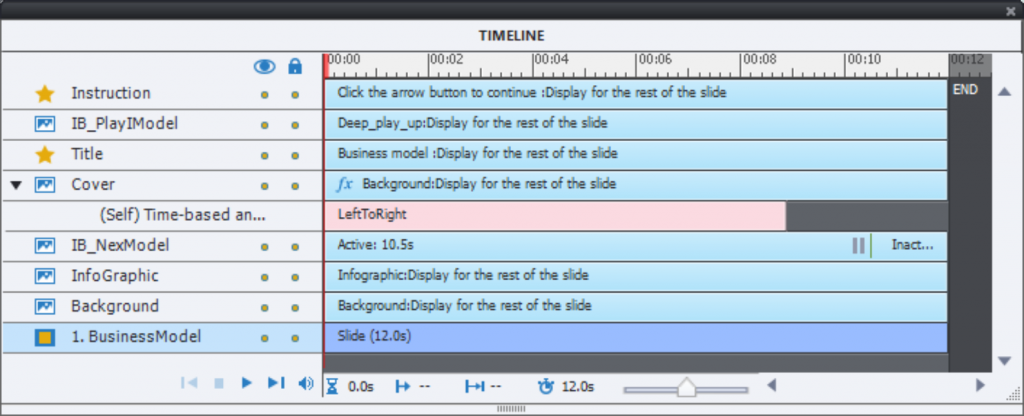Click the timeline zoom slider handle

pyautogui.click(x=686, y=387)
